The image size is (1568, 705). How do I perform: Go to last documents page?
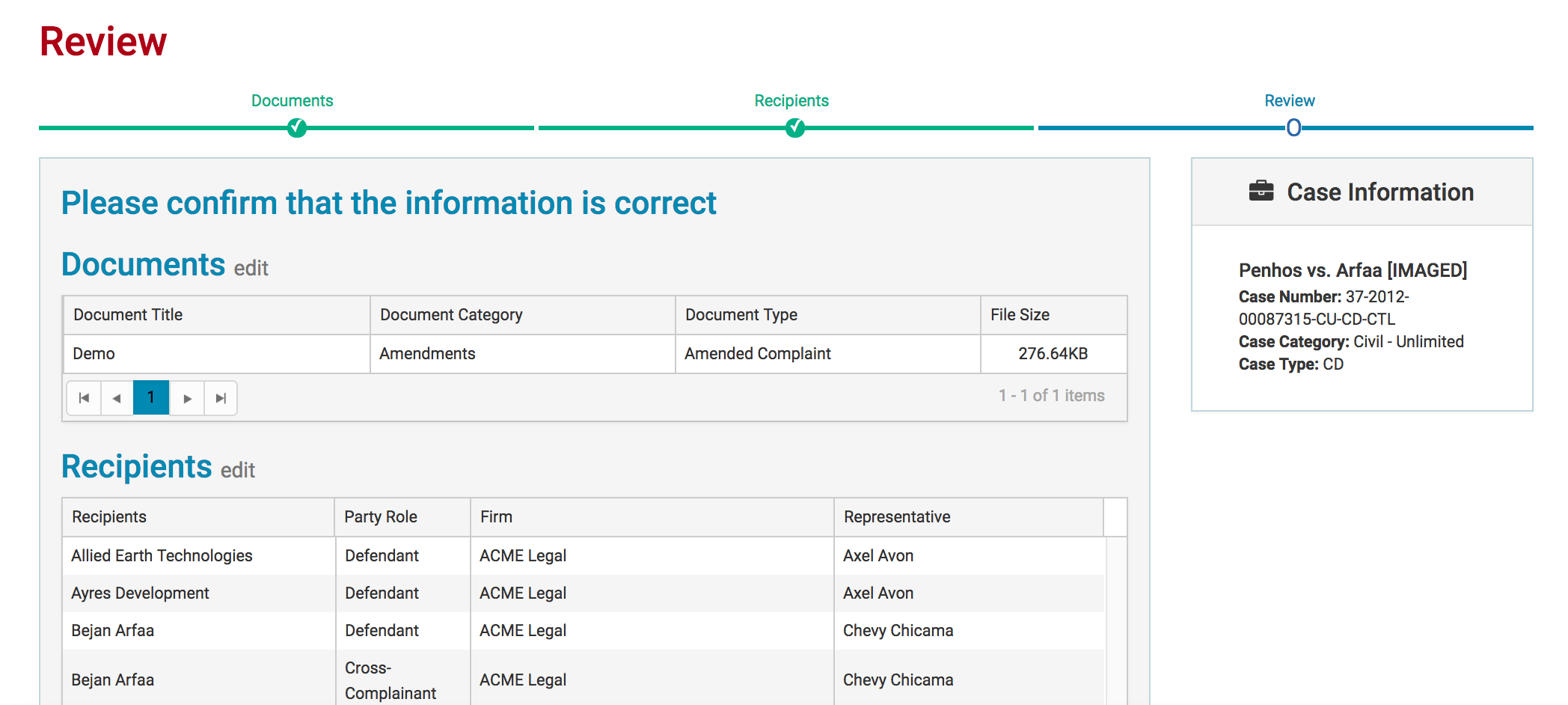(221, 398)
